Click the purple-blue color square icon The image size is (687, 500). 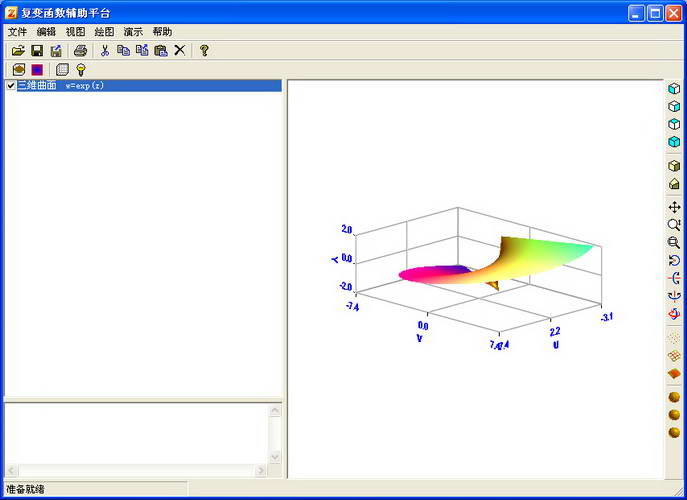pos(37,70)
